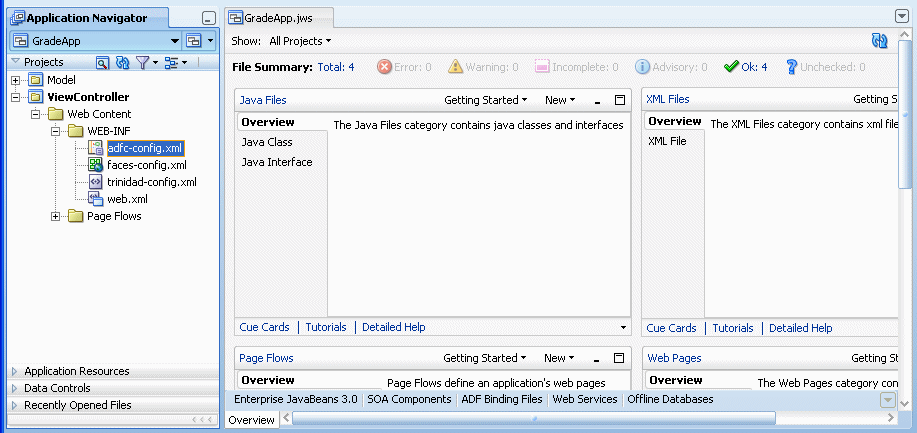Image resolution: width=917 pixels, height=433 pixels.
Task: Expand the Recently Opened Files section
Action: pos(15,405)
